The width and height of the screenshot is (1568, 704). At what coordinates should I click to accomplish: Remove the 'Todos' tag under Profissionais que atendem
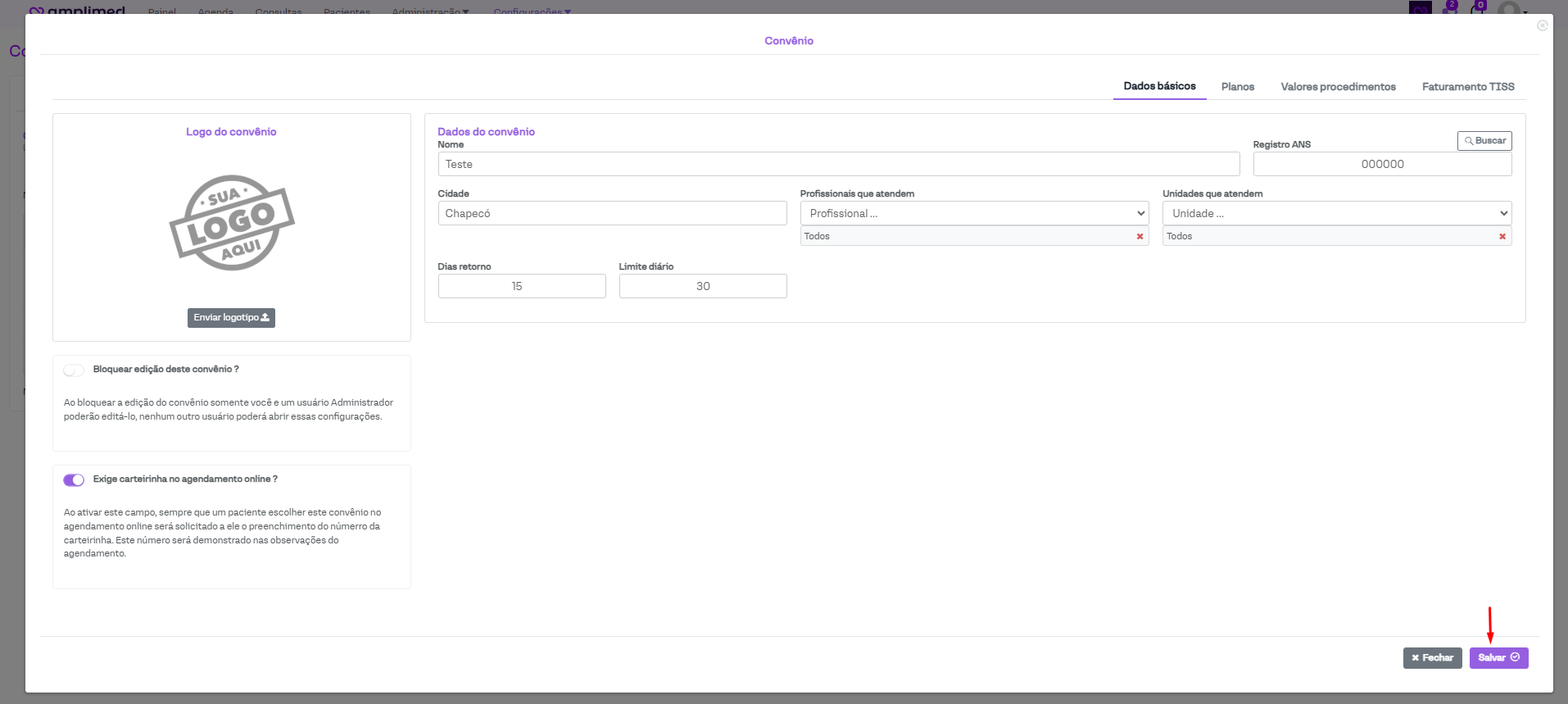click(x=1140, y=237)
